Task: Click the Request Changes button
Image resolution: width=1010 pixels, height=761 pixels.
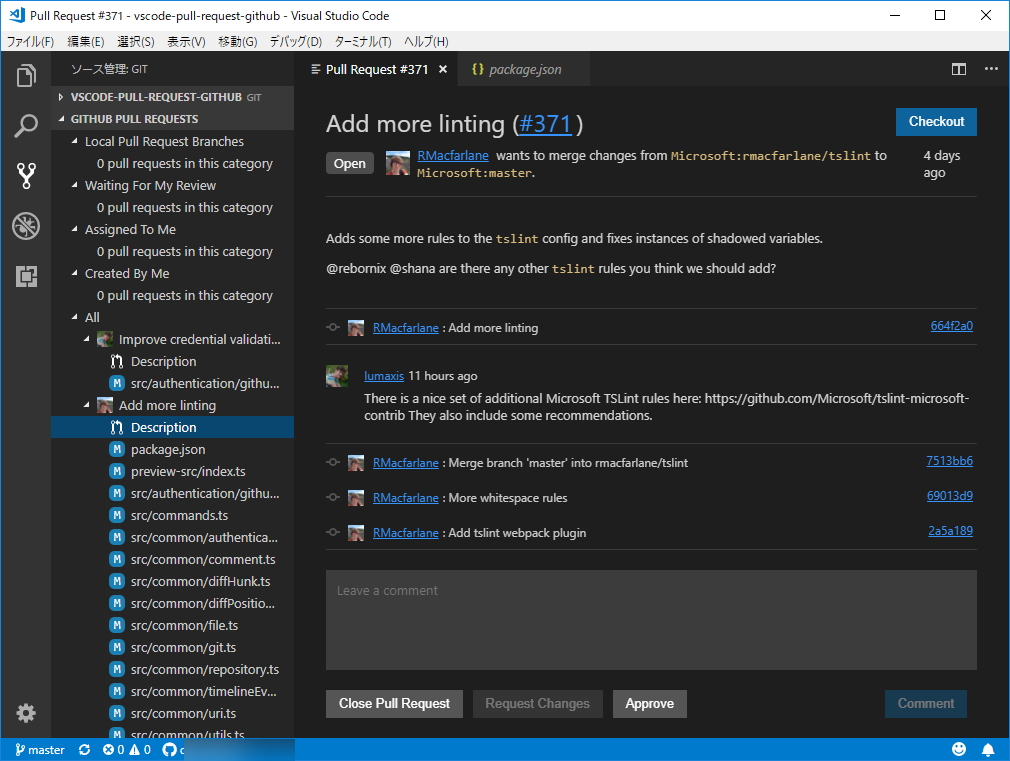Action: (537, 704)
